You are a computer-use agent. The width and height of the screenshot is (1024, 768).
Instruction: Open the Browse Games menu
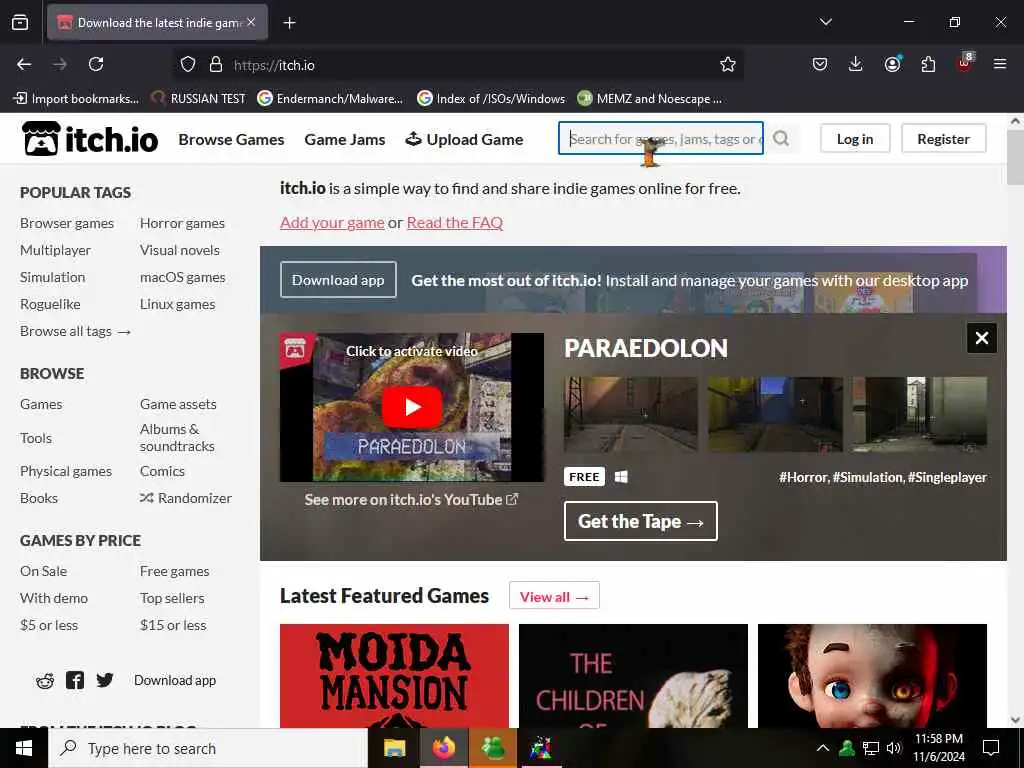click(231, 139)
